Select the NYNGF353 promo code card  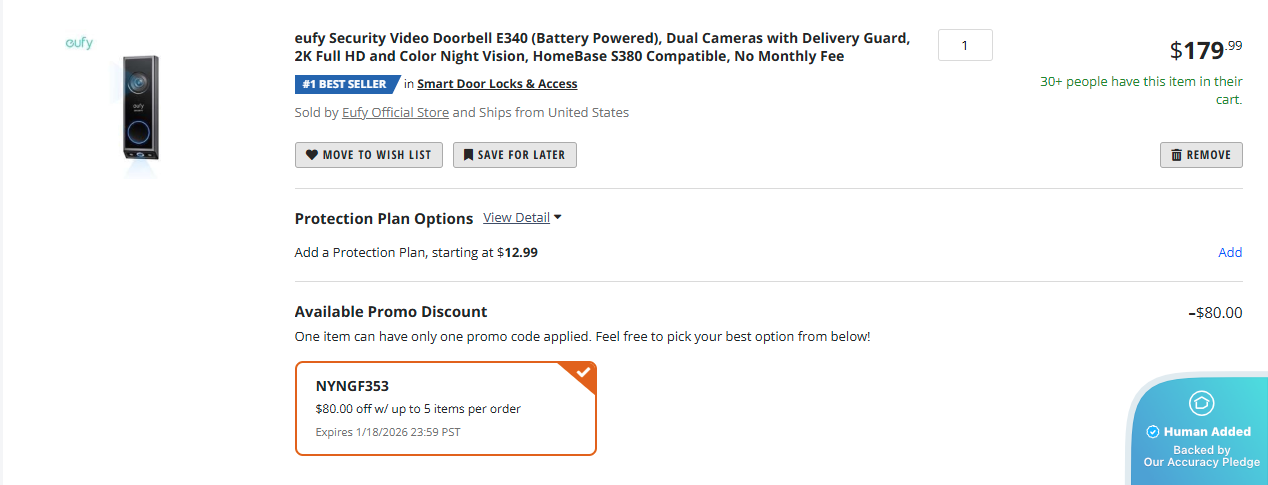pyautogui.click(x=445, y=408)
